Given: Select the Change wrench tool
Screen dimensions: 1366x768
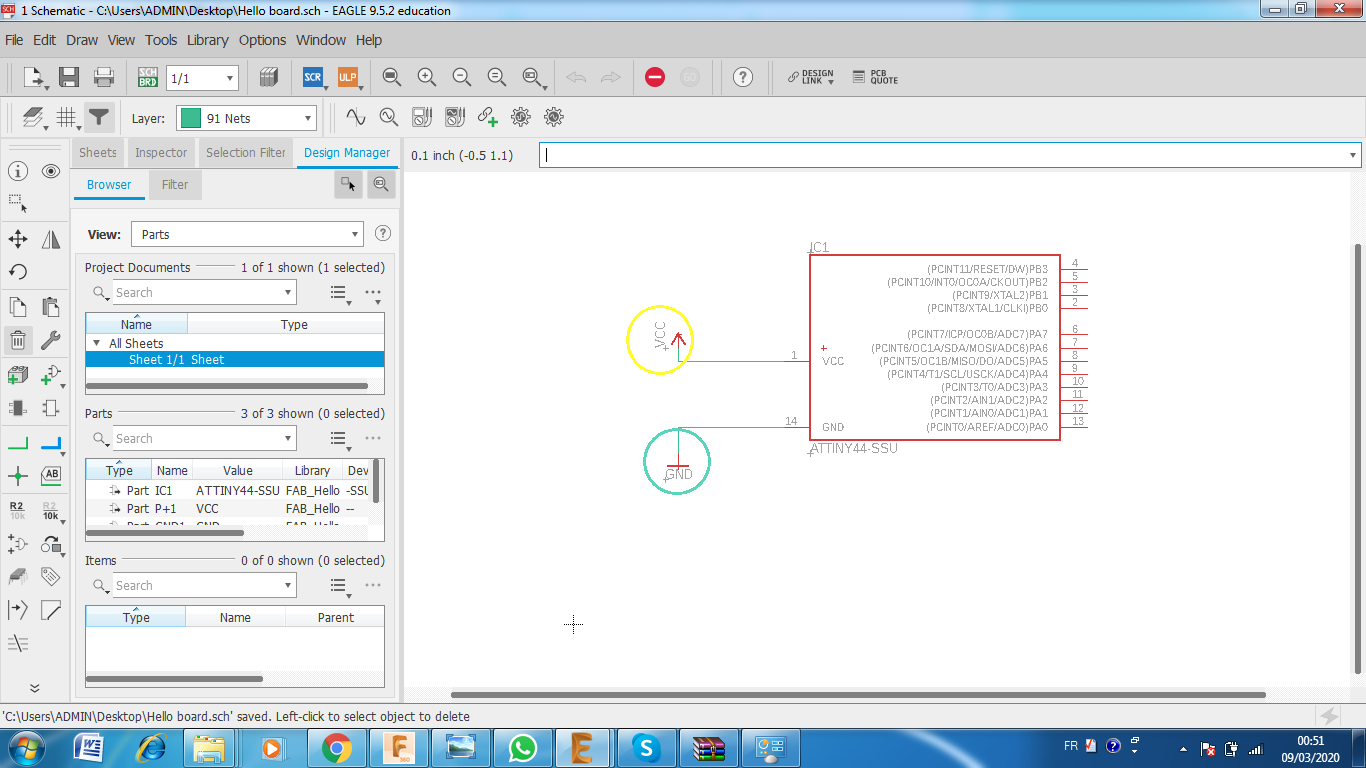Looking at the screenshot, I should [x=51, y=340].
